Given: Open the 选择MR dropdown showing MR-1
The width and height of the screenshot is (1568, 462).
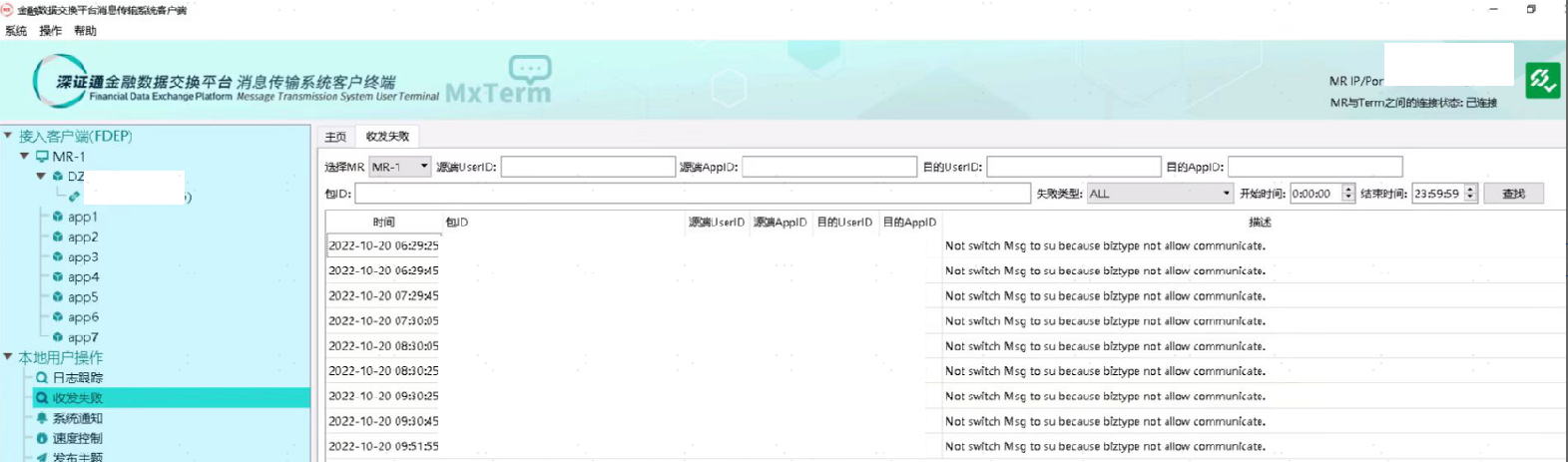Looking at the screenshot, I should click(x=400, y=167).
